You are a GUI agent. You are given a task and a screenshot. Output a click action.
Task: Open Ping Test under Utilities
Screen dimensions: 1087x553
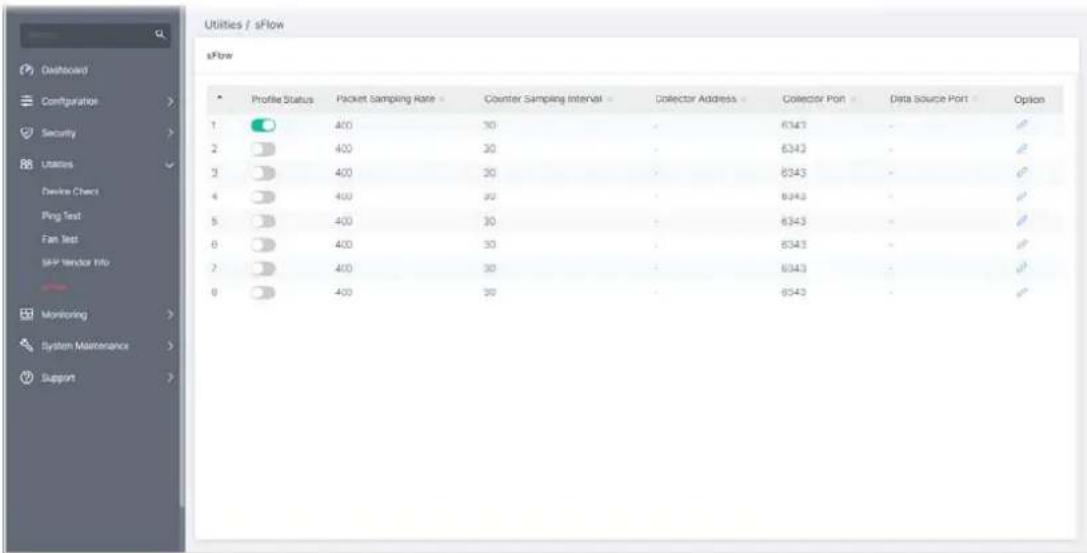click(60, 216)
